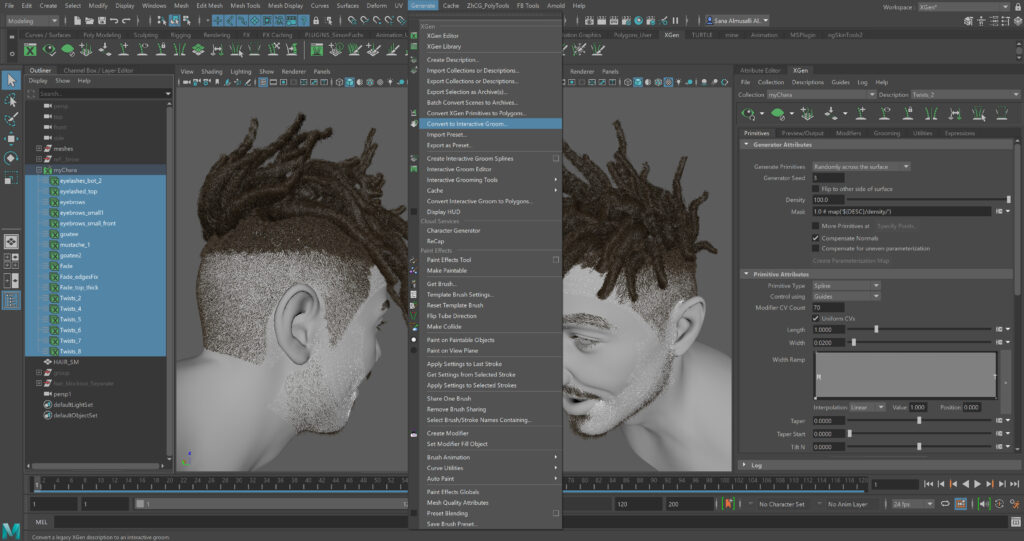Click the lock selection padlock icon

point(315,21)
